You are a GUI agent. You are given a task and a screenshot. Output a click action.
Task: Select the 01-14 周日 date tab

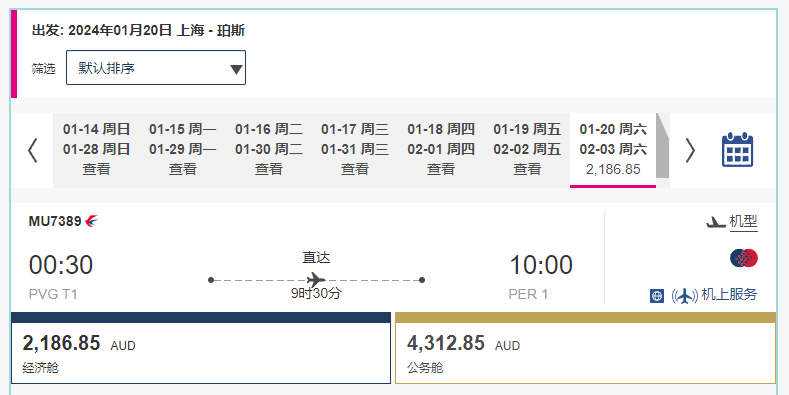[x=96, y=149]
